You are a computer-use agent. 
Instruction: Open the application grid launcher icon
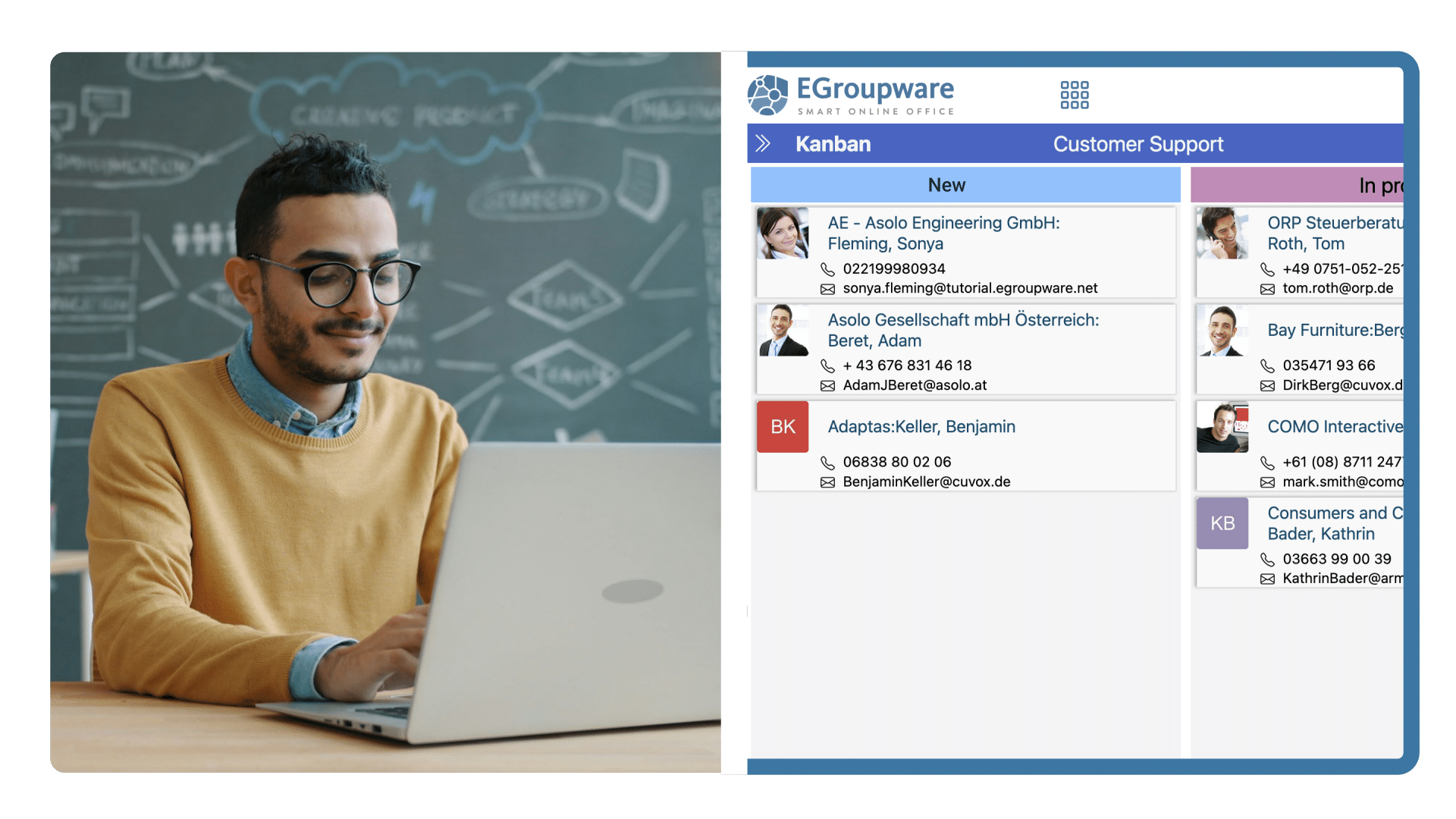pyautogui.click(x=1074, y=95)
